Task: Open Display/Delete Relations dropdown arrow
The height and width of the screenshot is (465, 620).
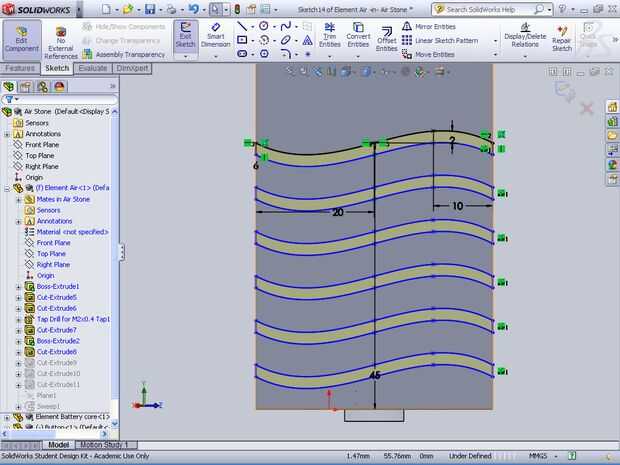Action: (x=525, y=56)
